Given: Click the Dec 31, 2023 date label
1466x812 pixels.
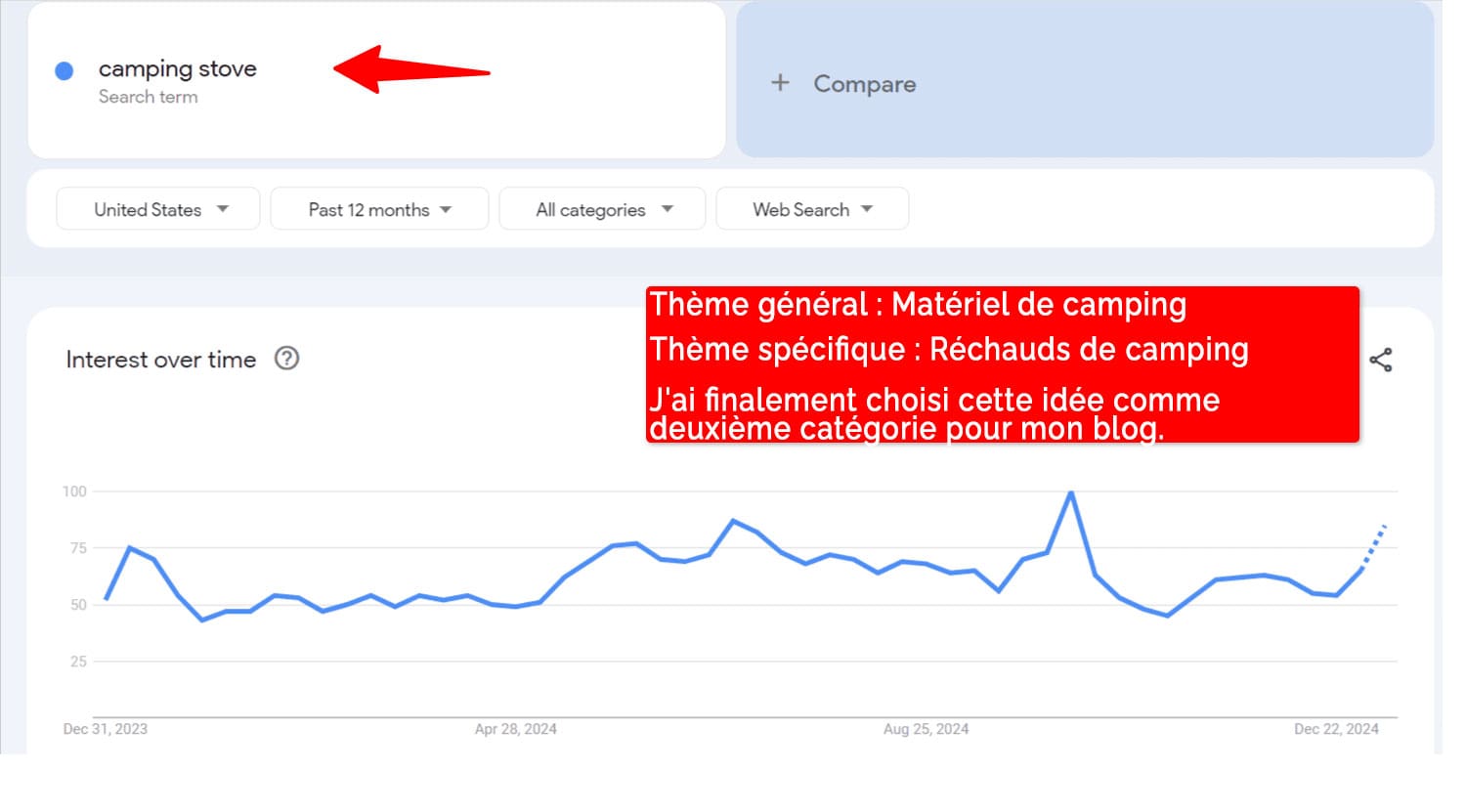Looking at the screenshot, I should [106, 729].
